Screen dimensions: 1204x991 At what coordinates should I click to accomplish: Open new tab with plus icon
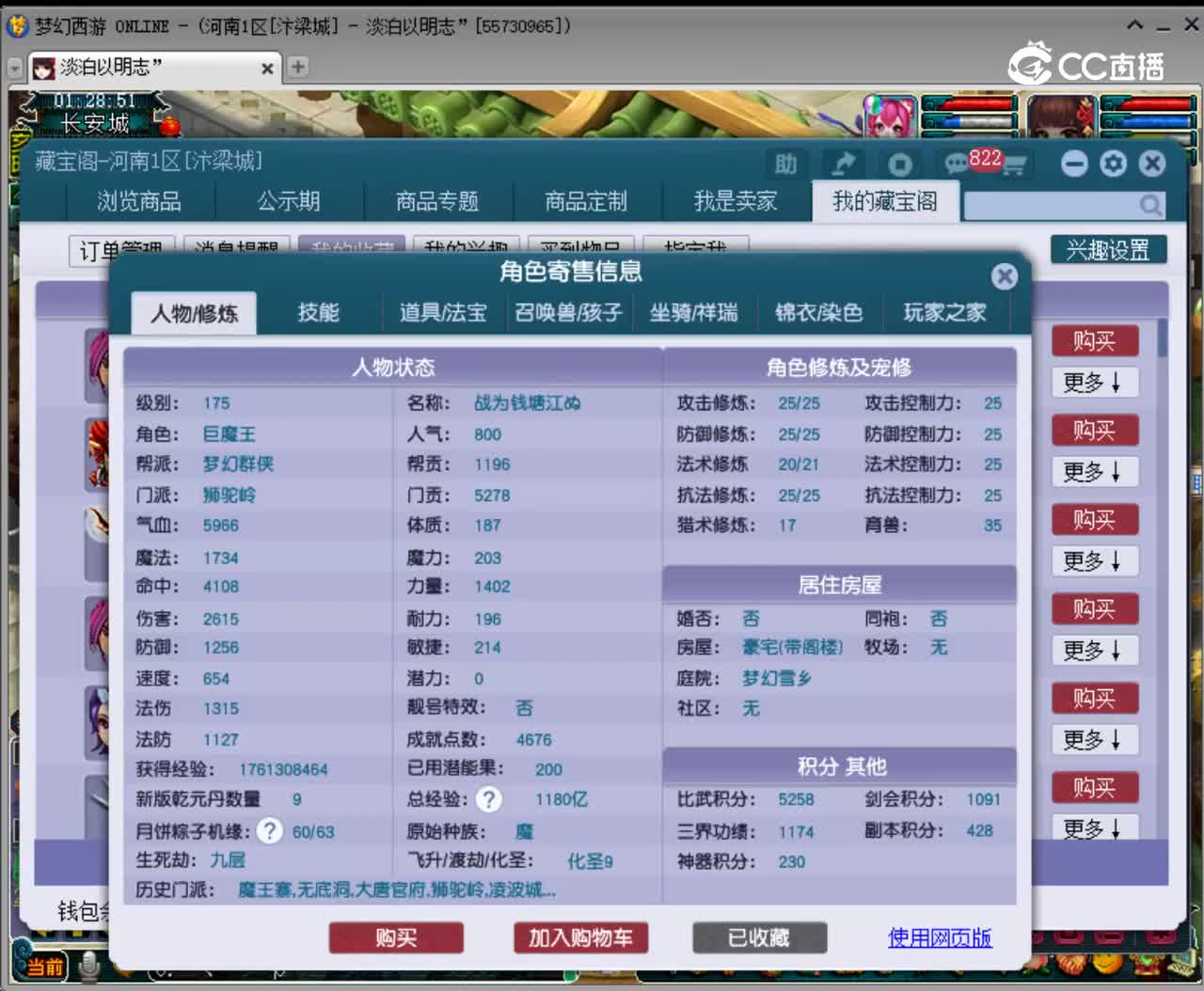point(297,67)
